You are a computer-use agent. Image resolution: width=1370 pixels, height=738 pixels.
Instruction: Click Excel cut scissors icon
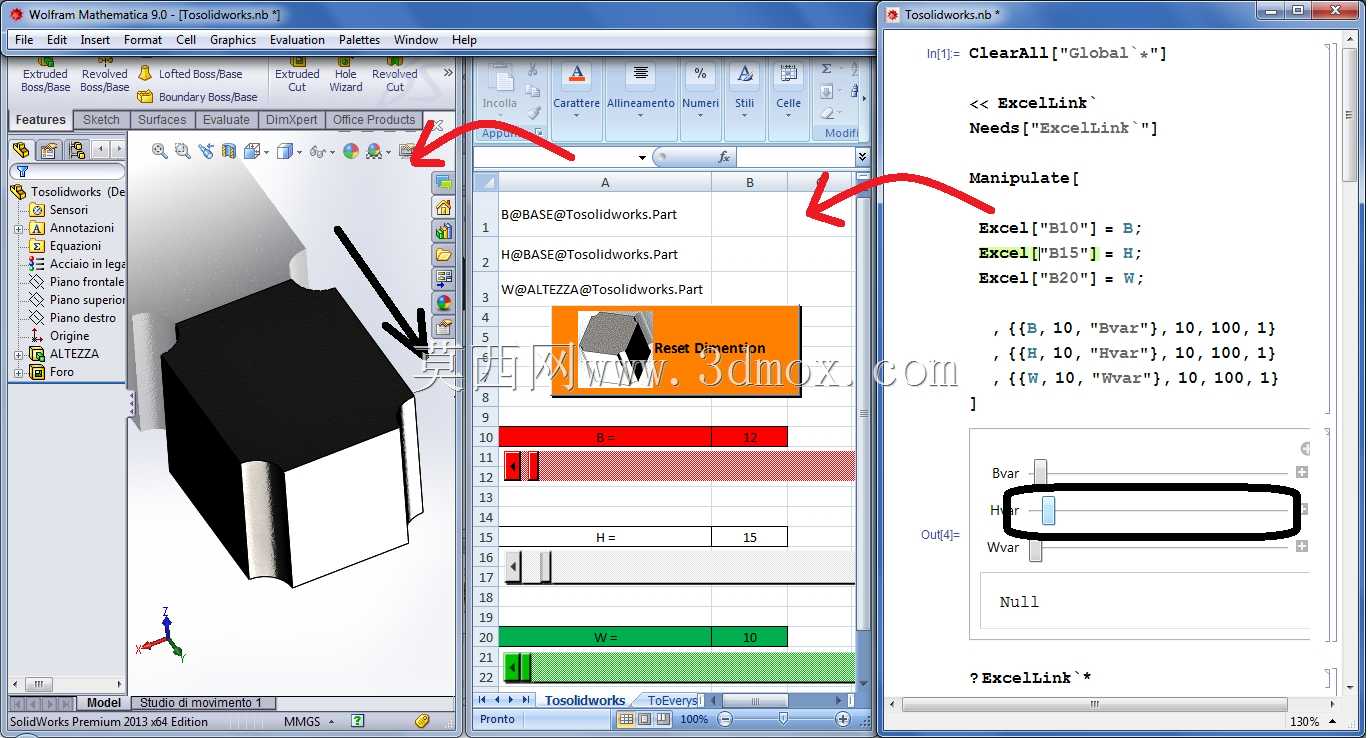click(533, 69)
